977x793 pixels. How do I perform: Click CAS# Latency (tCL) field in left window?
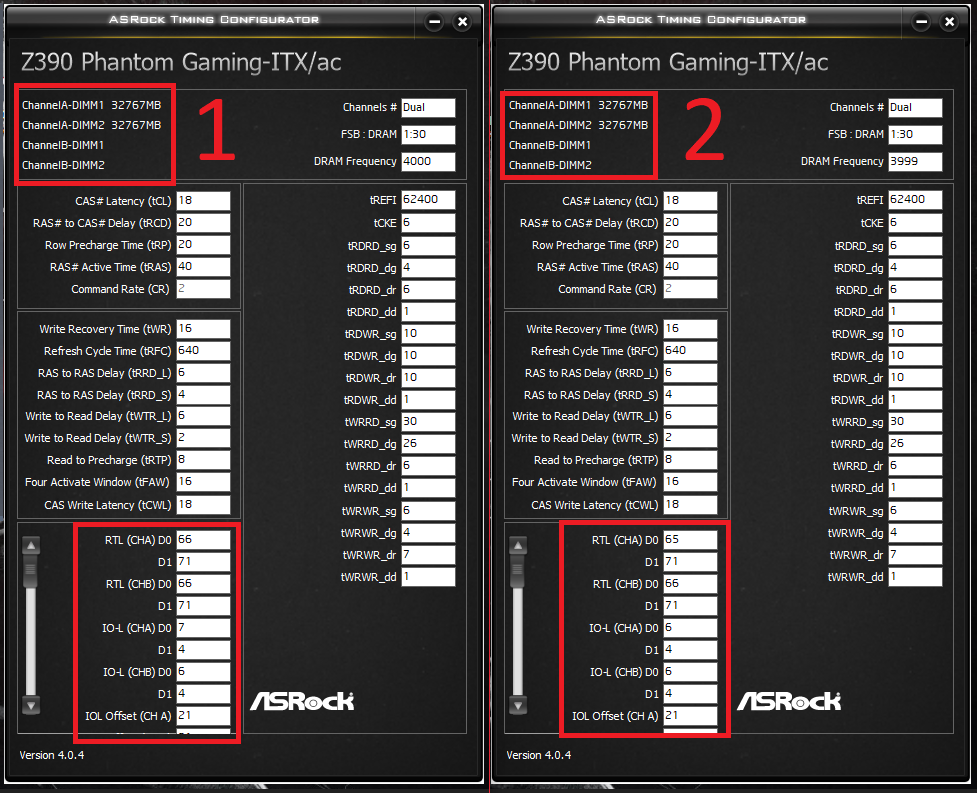pyautogui.click(x=203, y=201)
